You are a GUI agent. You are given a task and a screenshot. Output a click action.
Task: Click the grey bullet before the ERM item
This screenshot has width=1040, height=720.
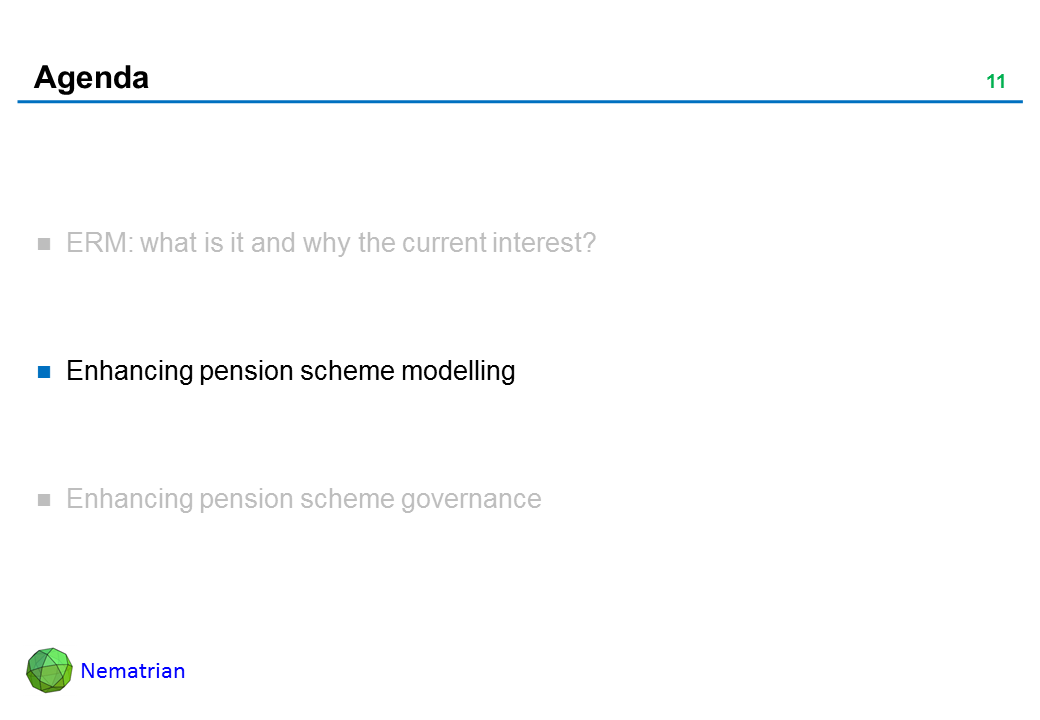tap(44, 244)
